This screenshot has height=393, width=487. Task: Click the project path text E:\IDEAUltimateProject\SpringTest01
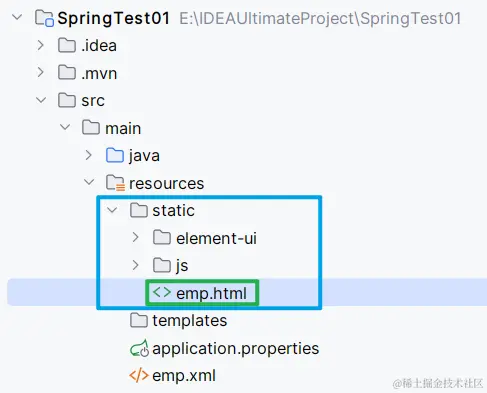320,18
